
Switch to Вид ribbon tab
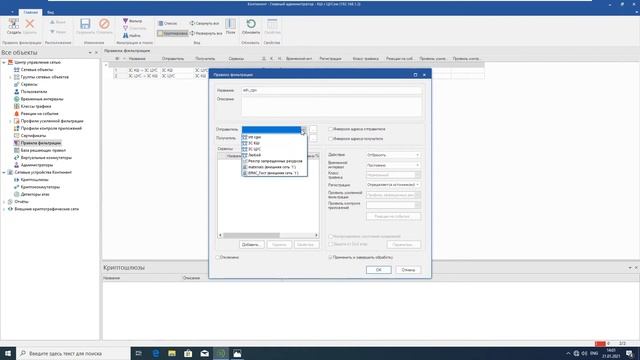point(50,12)
